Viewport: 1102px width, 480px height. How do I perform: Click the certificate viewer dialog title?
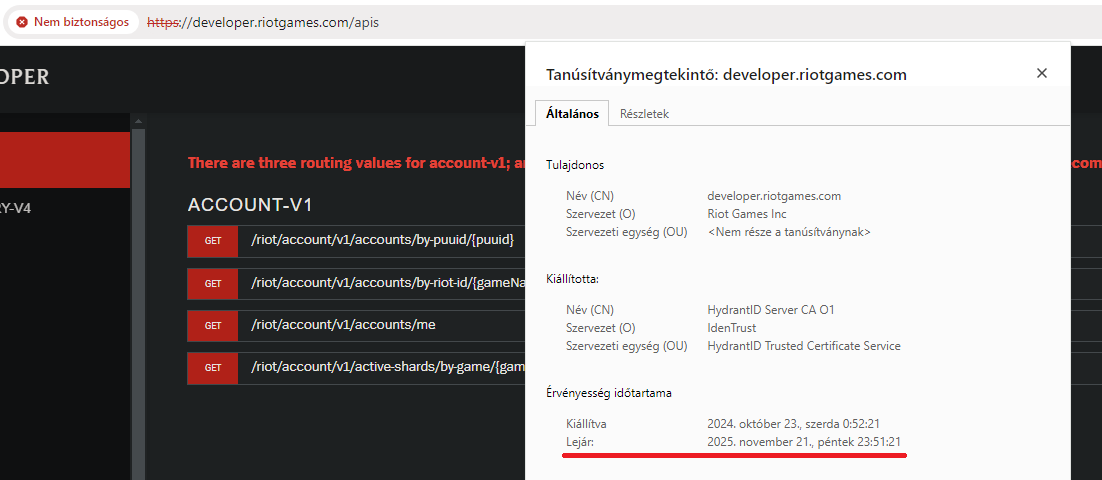[727, 74]
